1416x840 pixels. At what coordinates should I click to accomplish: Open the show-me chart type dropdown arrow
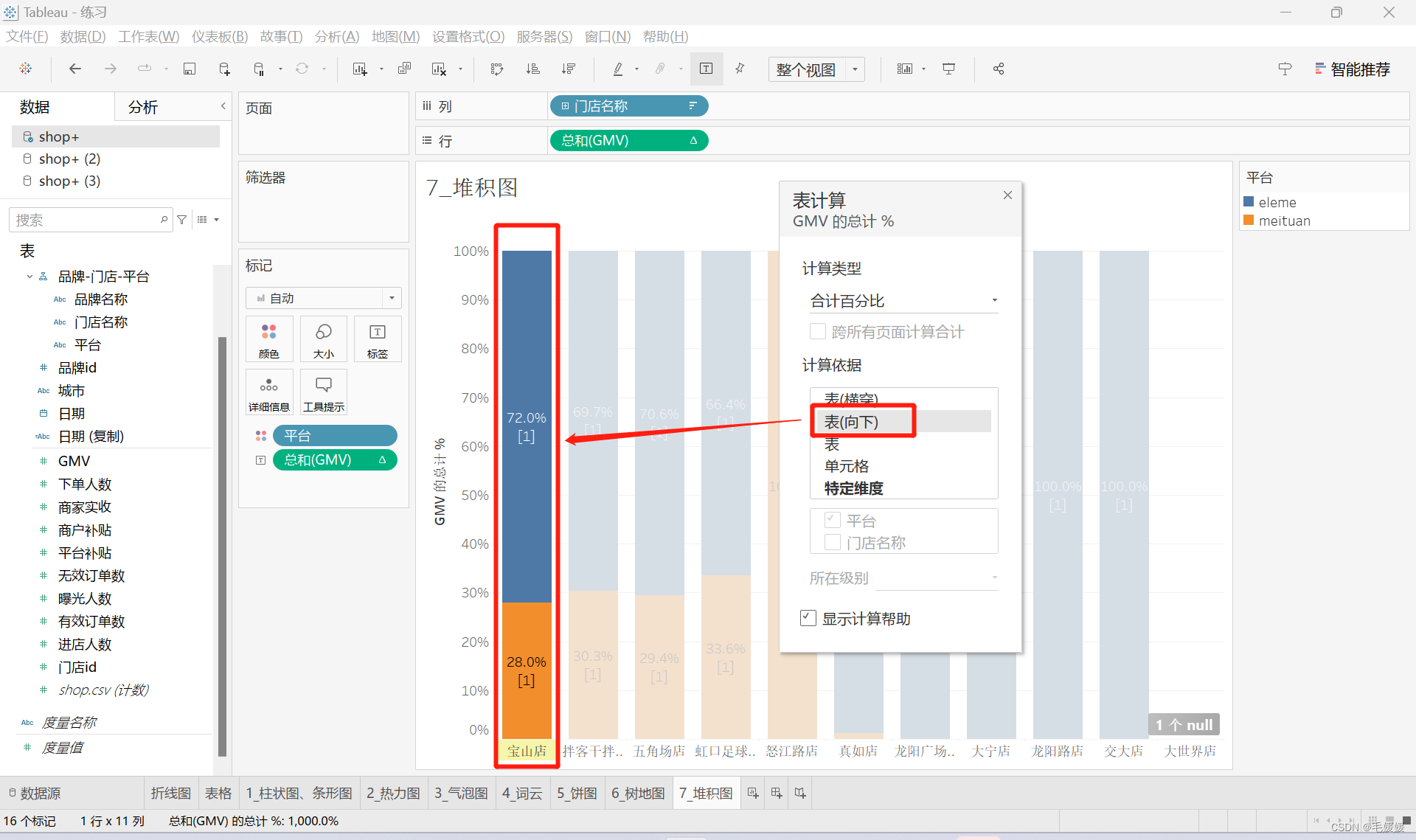(923, 69)
